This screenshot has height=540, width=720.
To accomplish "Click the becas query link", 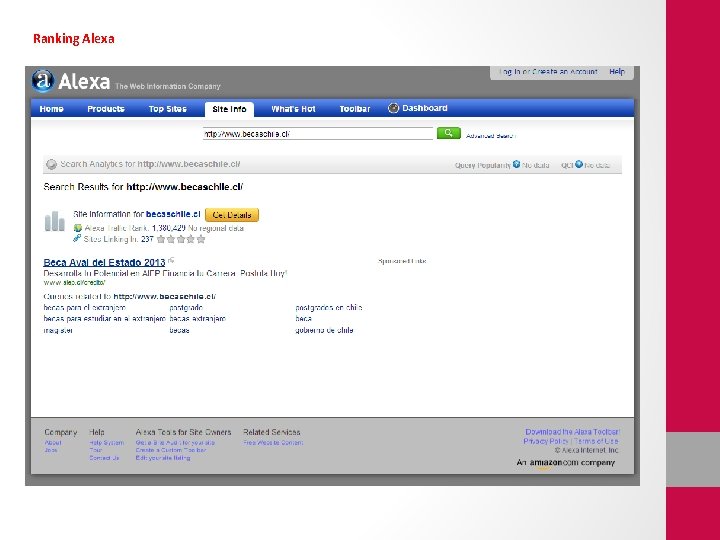I will pos(179,330).
